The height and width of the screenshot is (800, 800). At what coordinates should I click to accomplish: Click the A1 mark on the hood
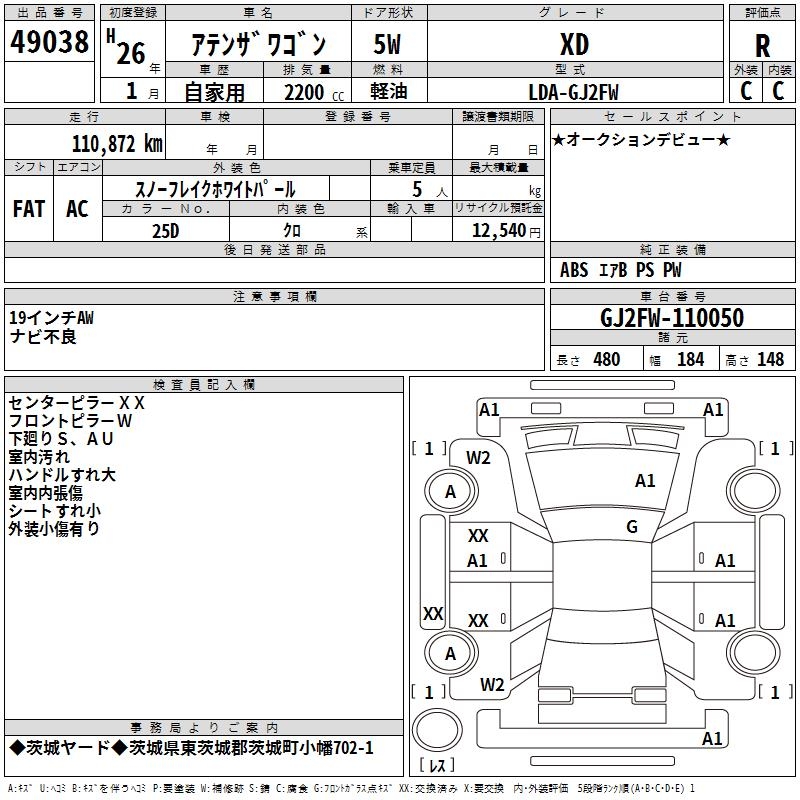click(645, 481)
